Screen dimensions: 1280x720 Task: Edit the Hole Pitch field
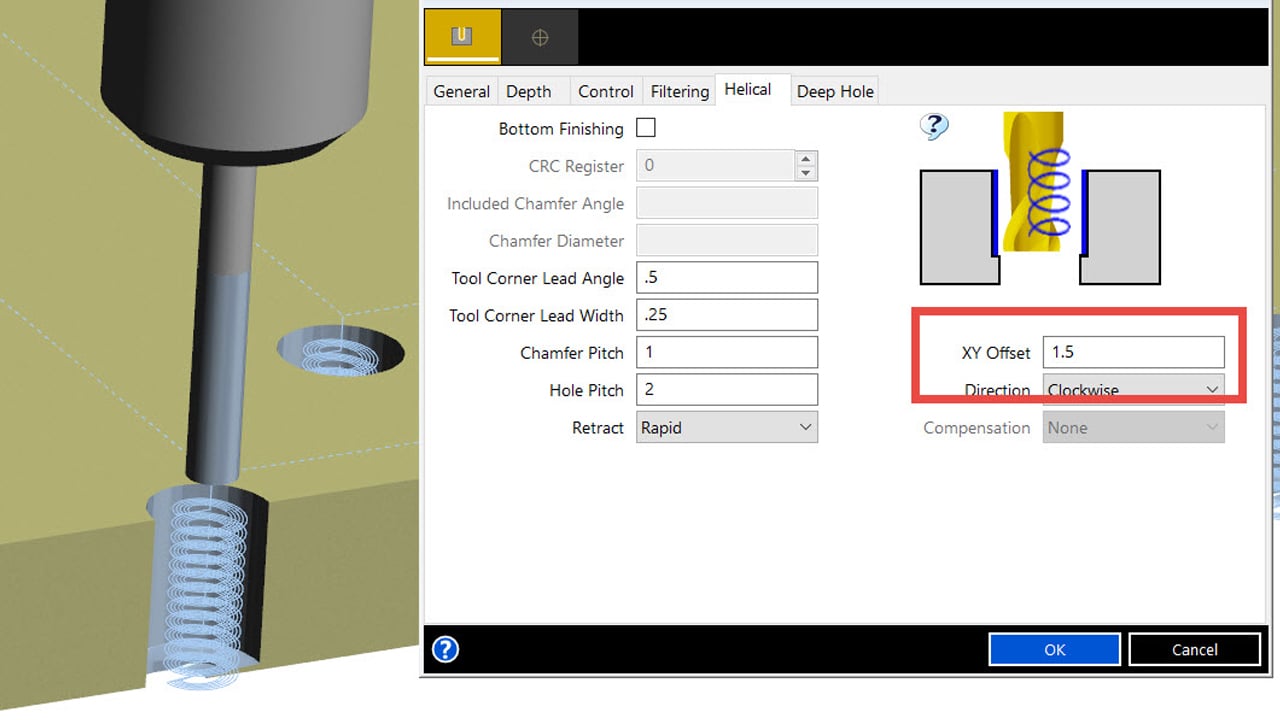(726, 390)
